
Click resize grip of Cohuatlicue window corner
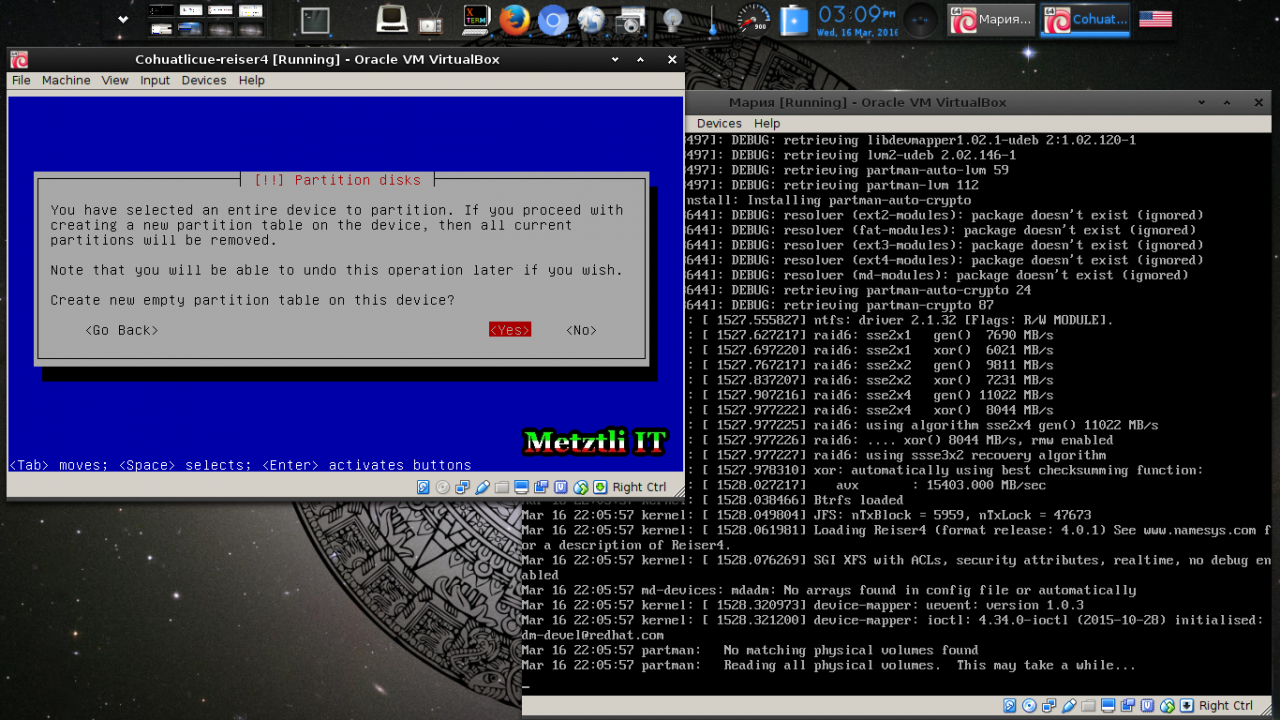point(677,490)
